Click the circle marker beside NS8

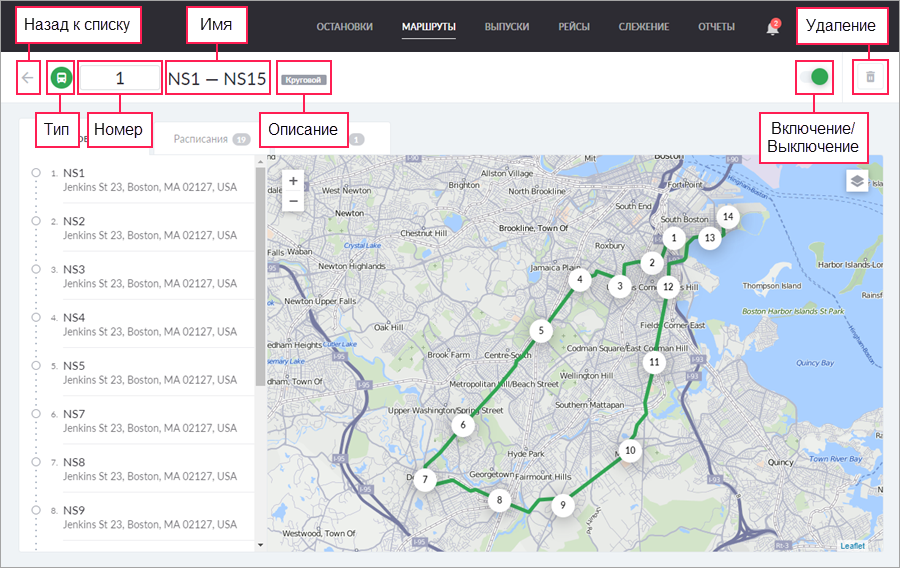point(36,461)
